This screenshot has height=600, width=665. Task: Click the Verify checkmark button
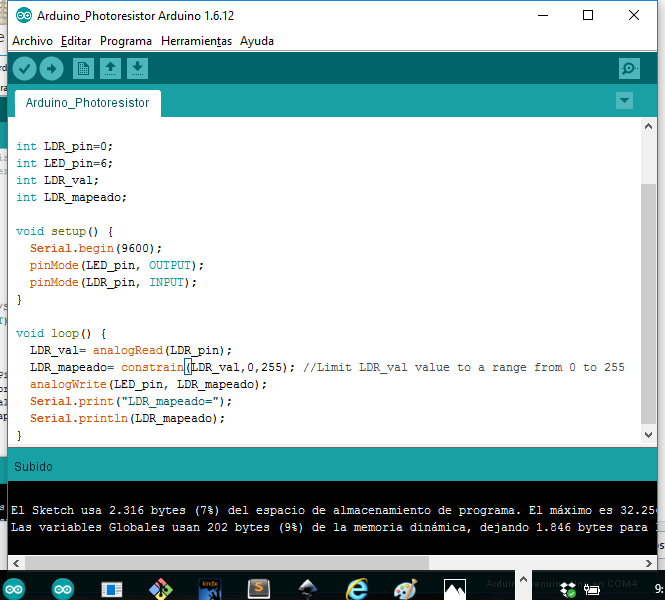[25, 69]
